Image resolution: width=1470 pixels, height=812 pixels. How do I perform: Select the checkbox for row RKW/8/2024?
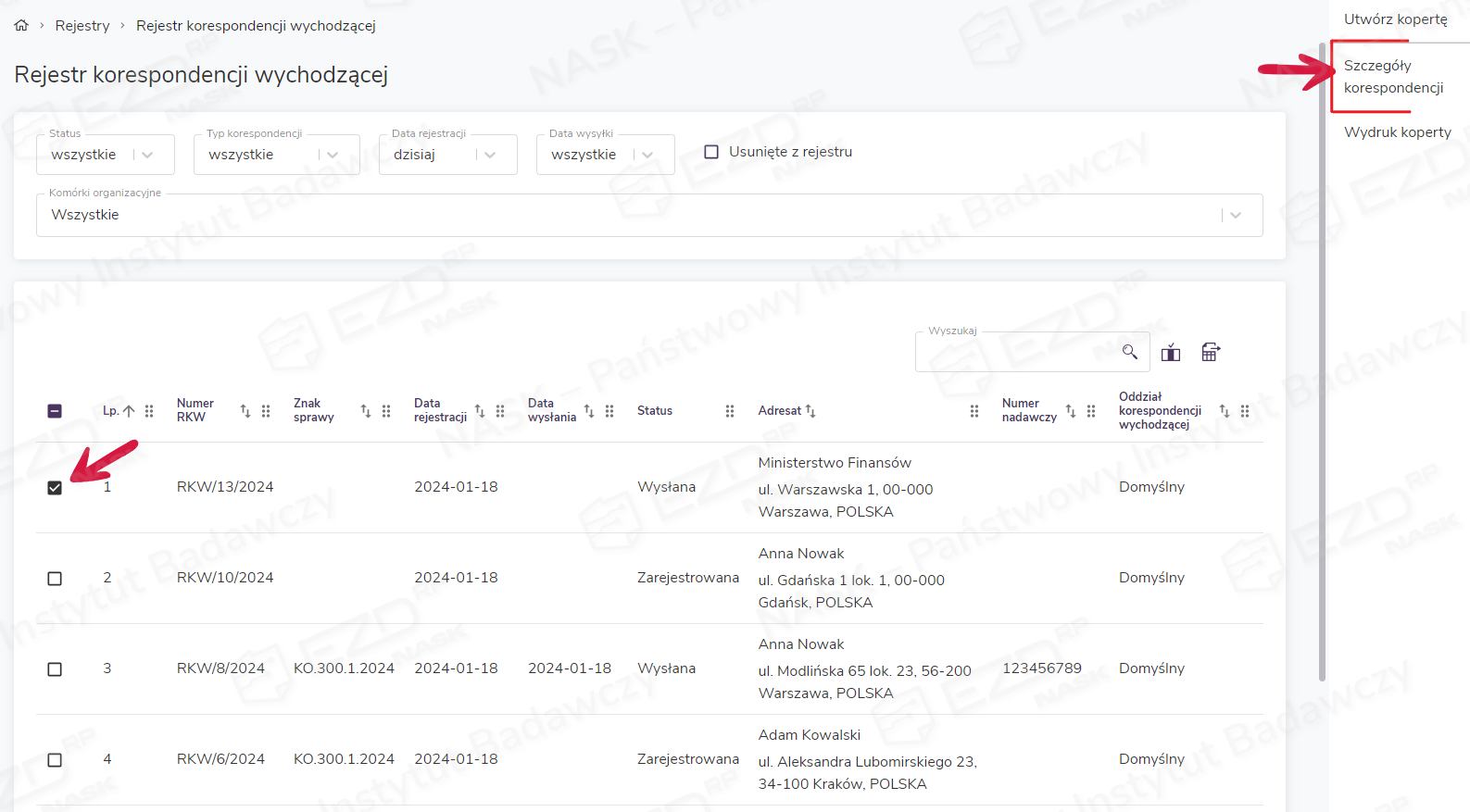click(x=55, y=669)
